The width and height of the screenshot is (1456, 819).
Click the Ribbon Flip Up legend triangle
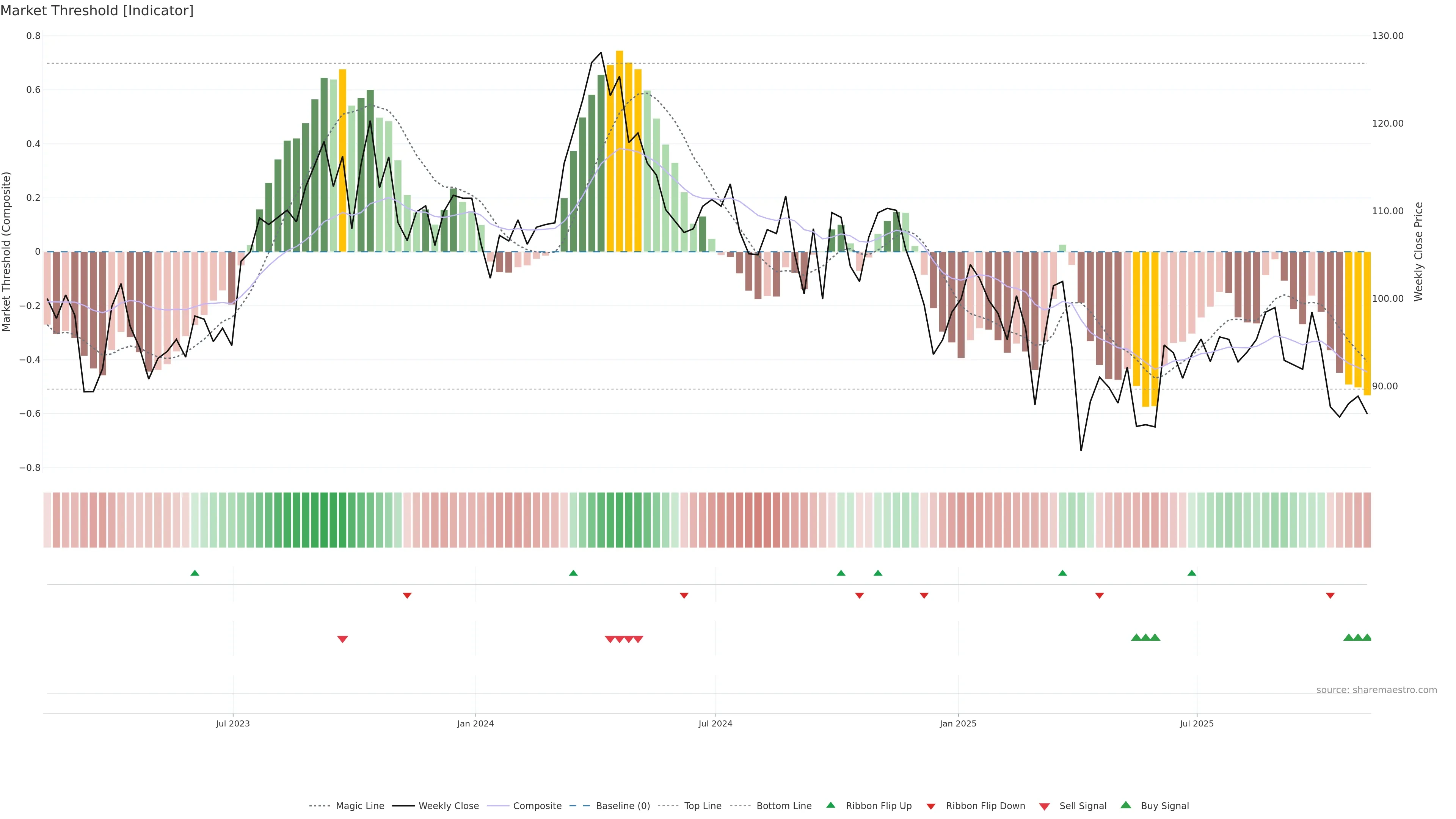click(831, 805)
